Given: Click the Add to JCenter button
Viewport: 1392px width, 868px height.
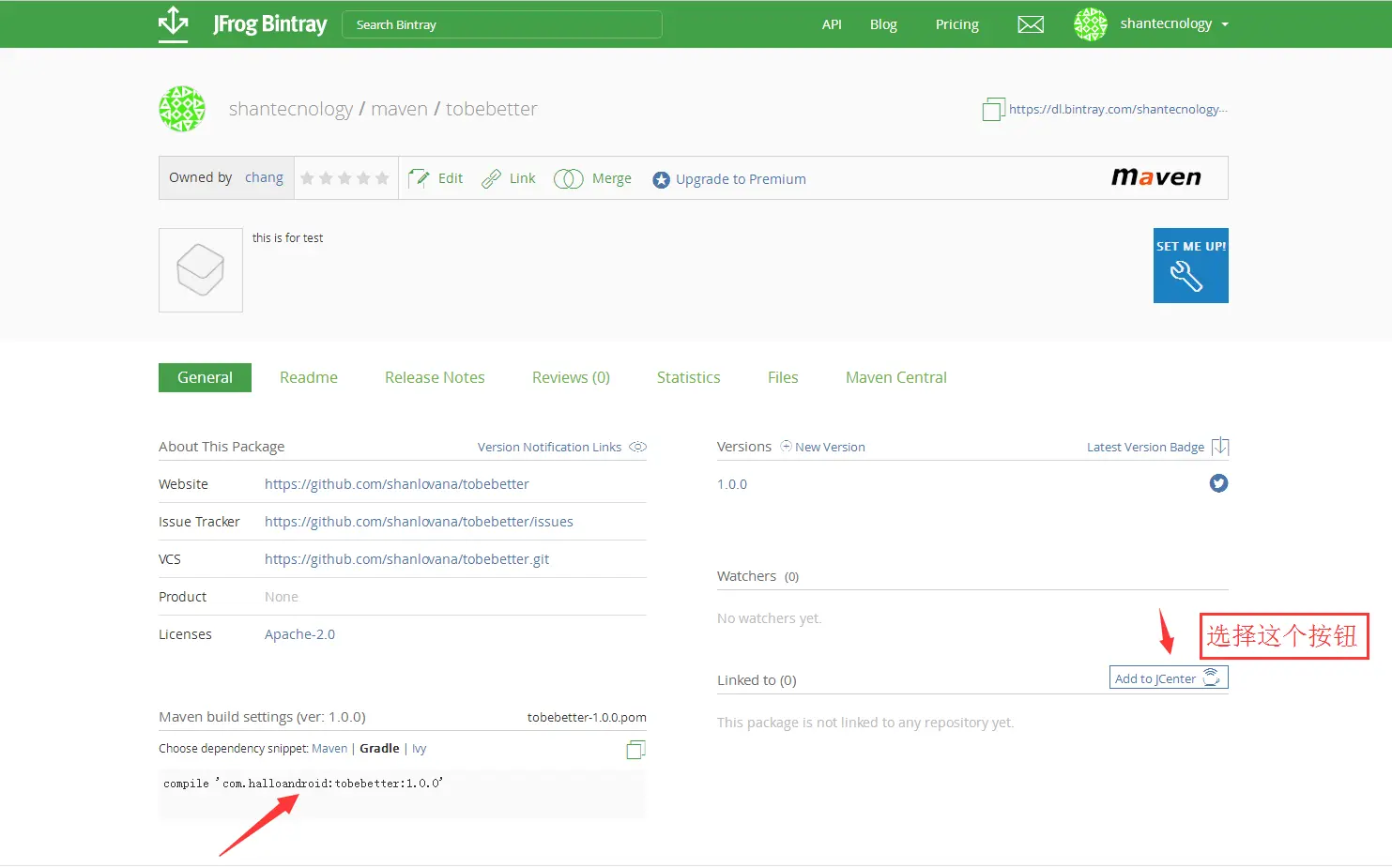Looking at the screenshot, I should 1169,678.
